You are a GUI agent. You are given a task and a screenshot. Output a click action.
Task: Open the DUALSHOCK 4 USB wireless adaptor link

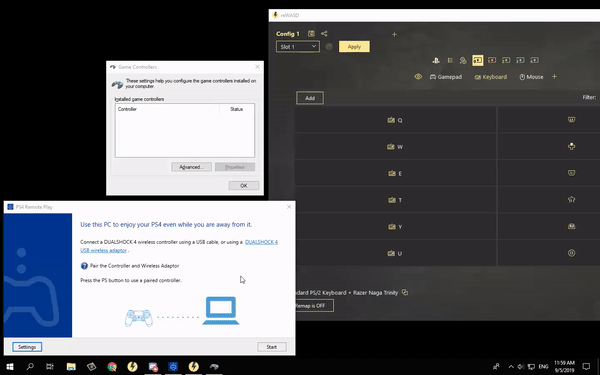coord(179,246)
